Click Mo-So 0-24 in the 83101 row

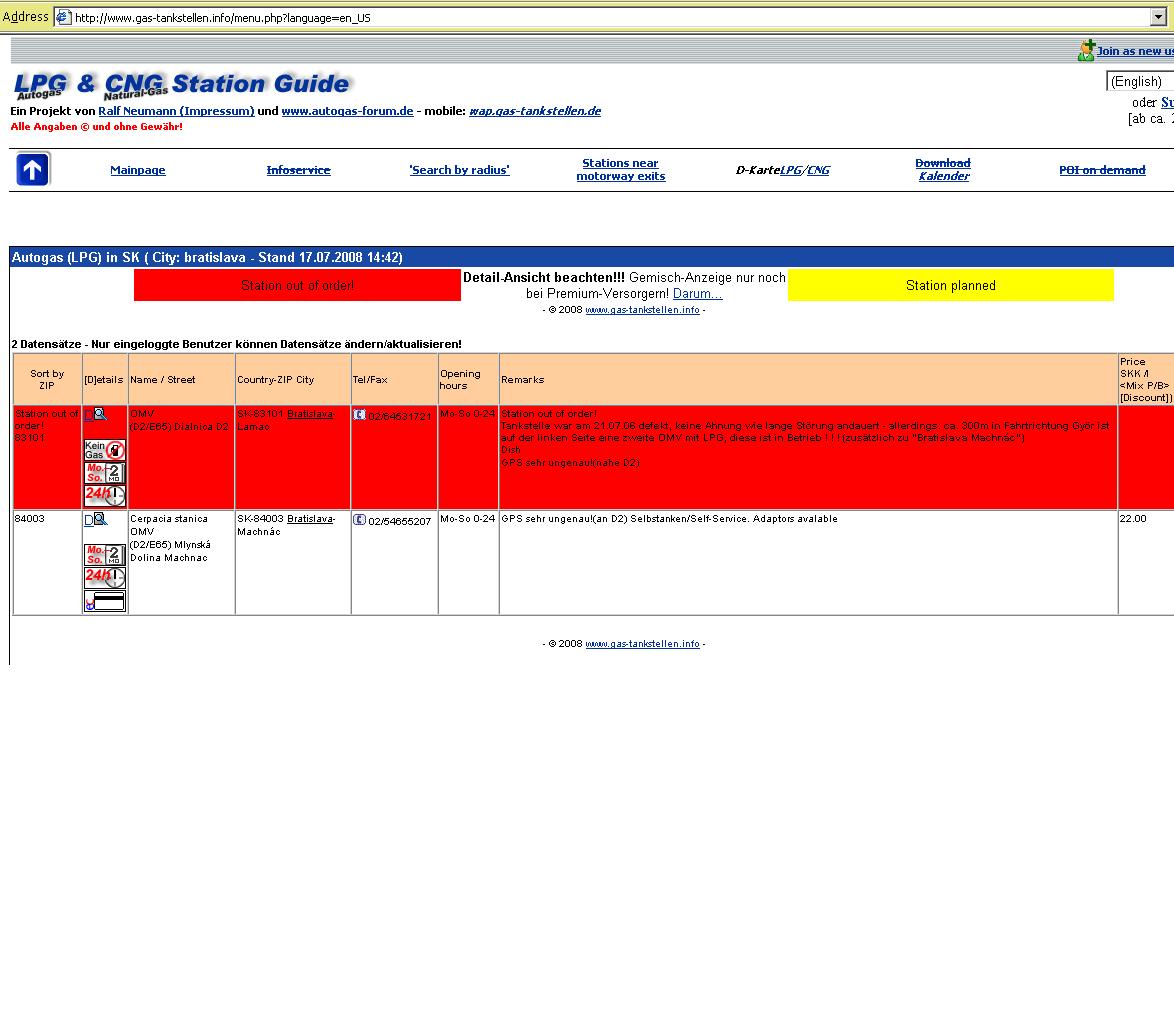468,414
